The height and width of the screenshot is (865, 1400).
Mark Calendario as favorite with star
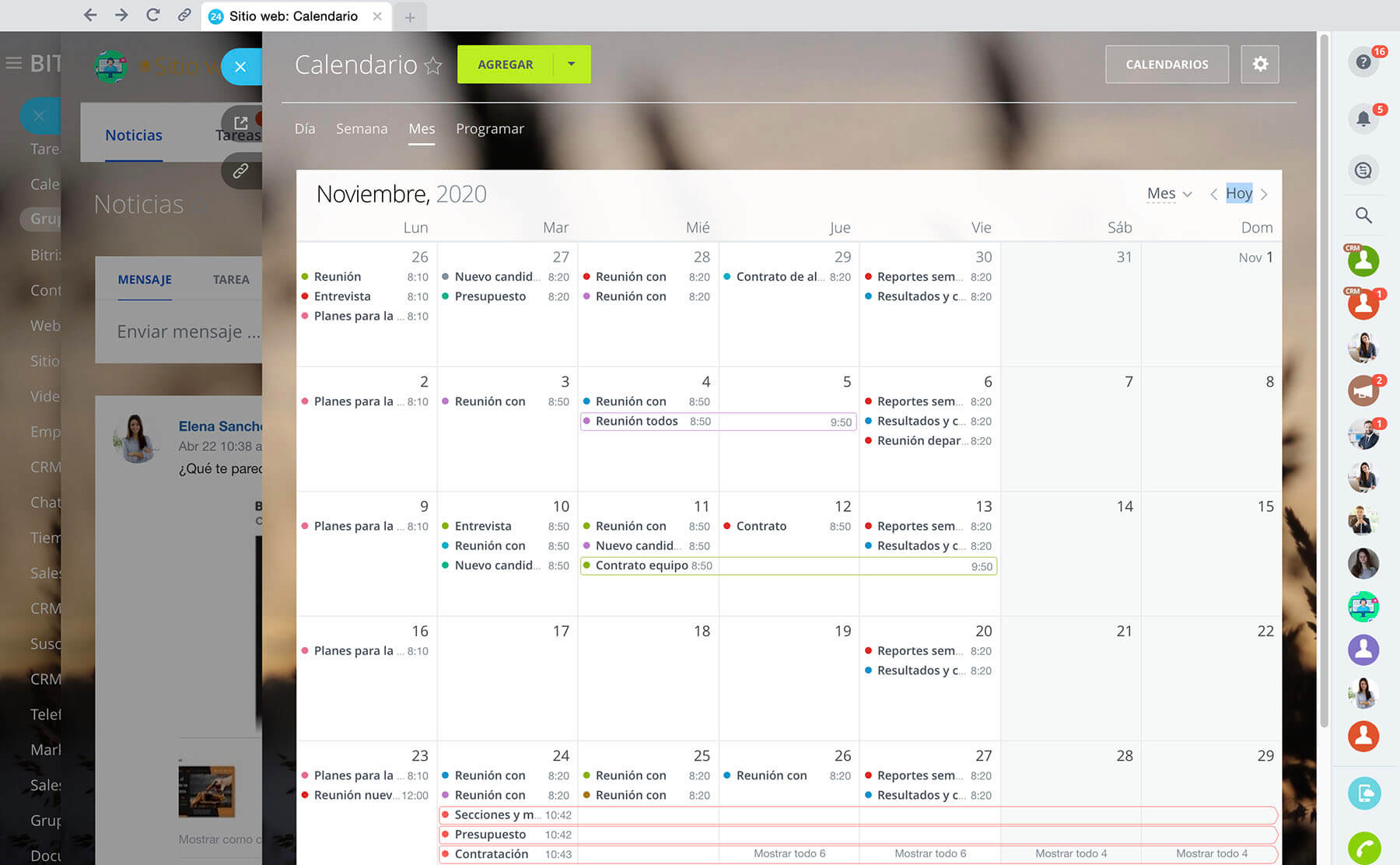point(433,66)
